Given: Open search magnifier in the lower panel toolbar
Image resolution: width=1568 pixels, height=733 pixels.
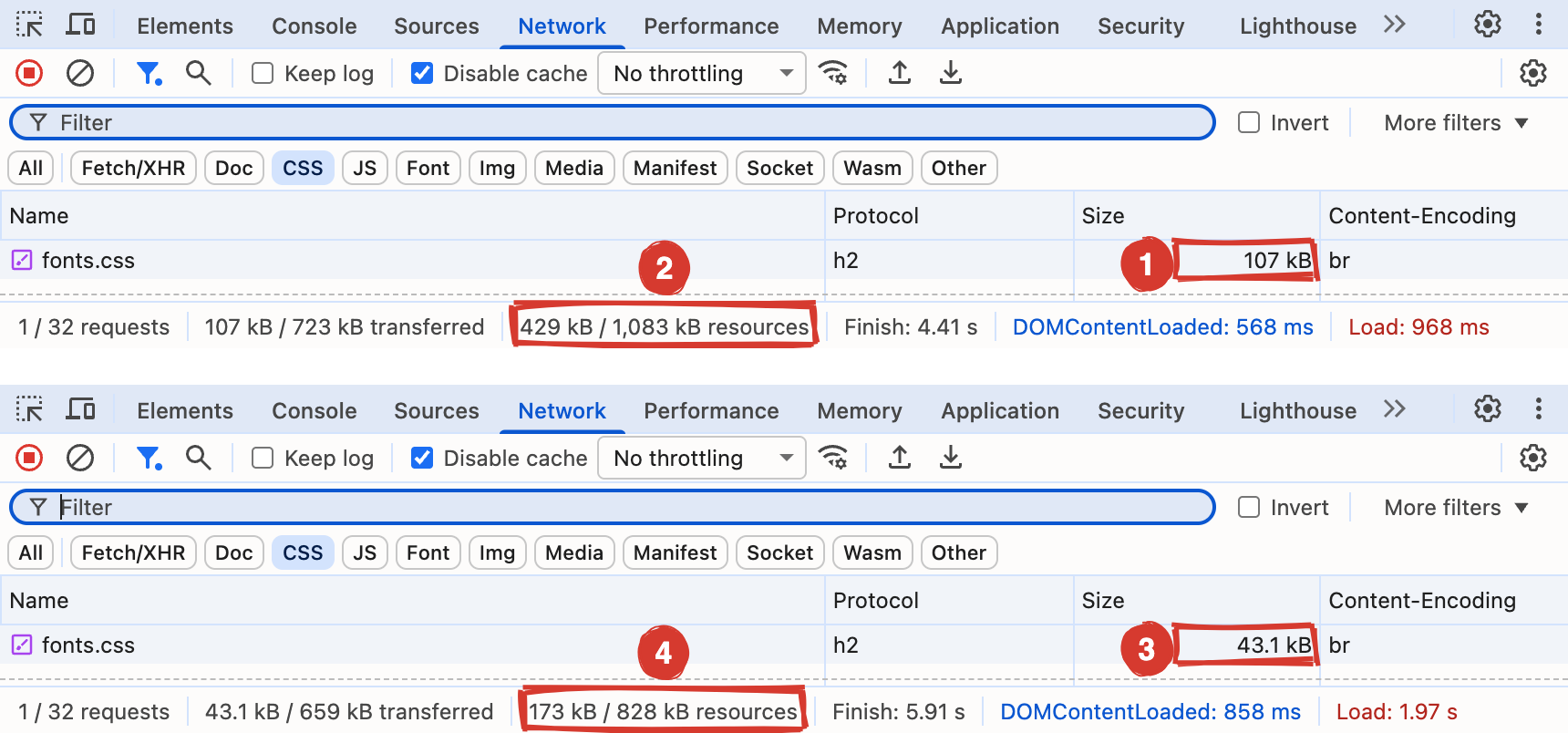Looking at the screenshot, I should point(198,458).
